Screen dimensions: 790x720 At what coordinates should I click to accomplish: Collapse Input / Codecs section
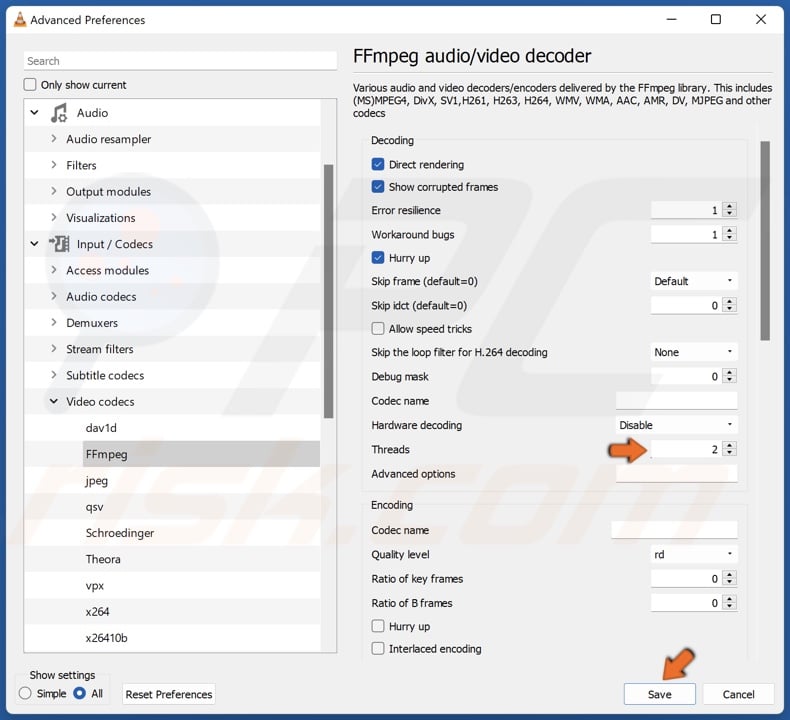pyautogui.click(x=34, y=244)
